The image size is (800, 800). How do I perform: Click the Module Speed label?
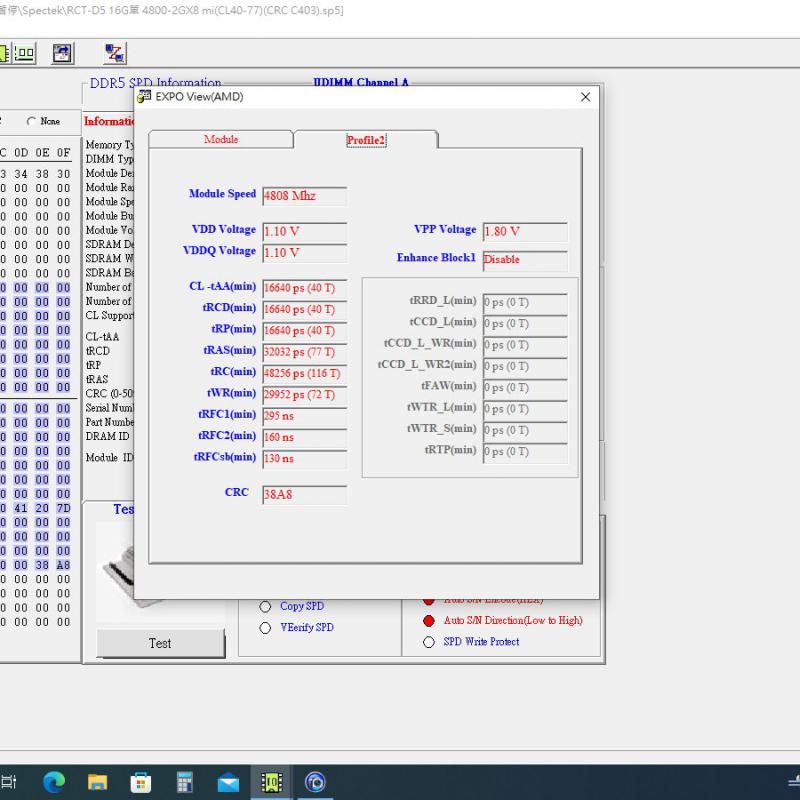coord(222,194)
